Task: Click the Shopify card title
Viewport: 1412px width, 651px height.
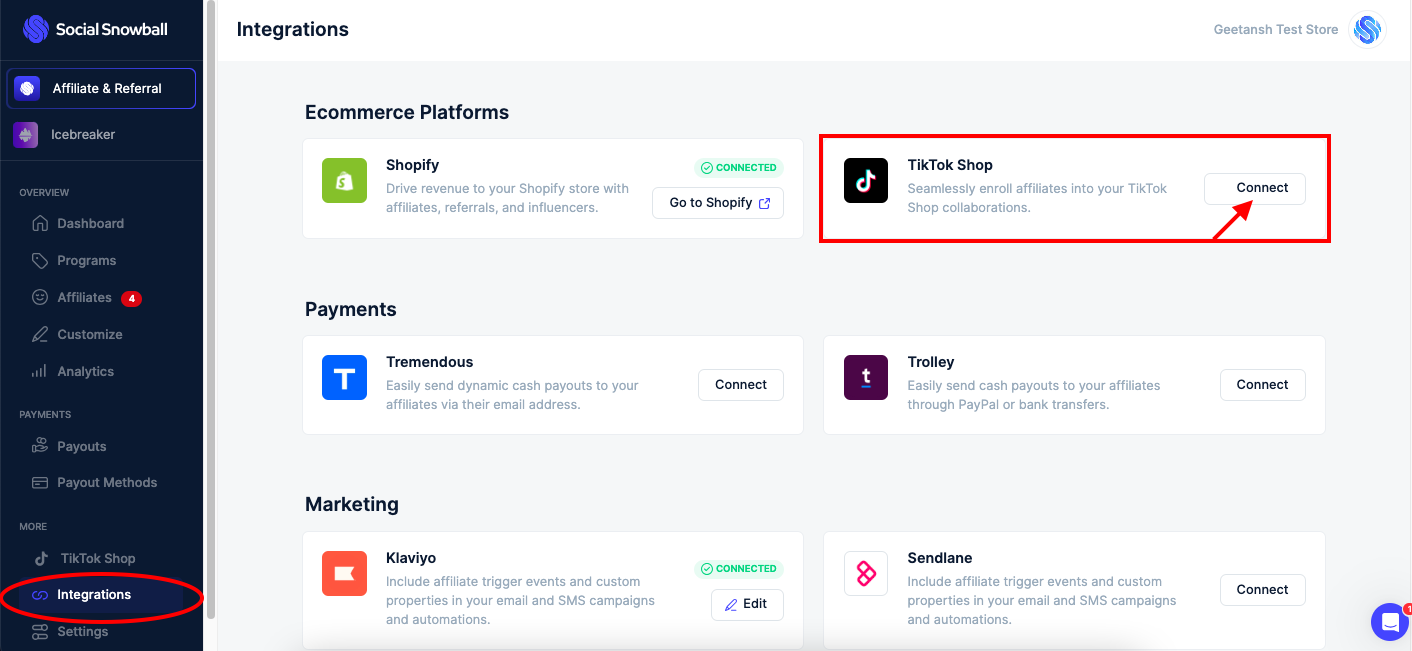Action: 413,165
